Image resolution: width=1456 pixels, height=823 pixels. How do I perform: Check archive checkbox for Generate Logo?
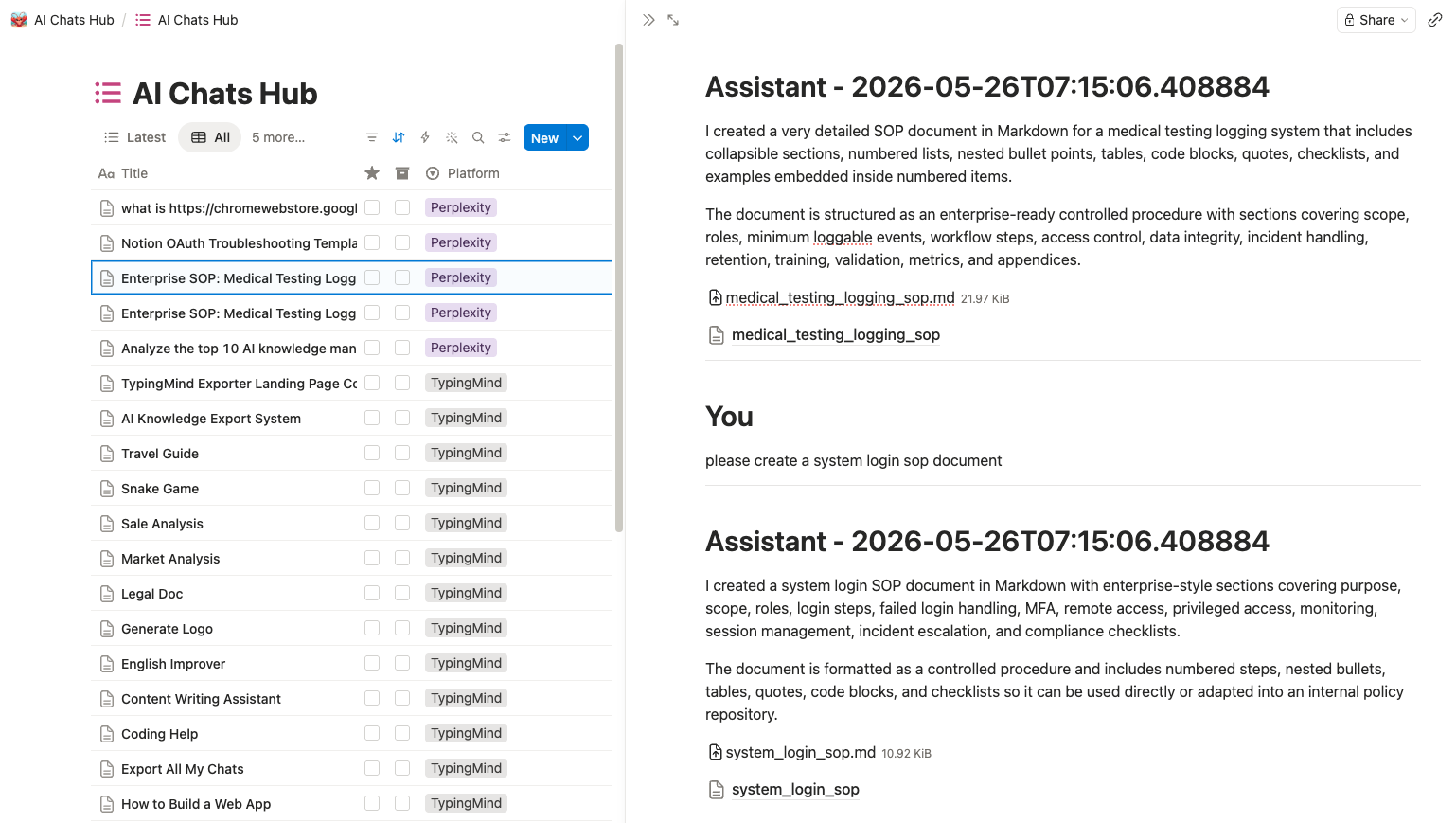(402, 628)
